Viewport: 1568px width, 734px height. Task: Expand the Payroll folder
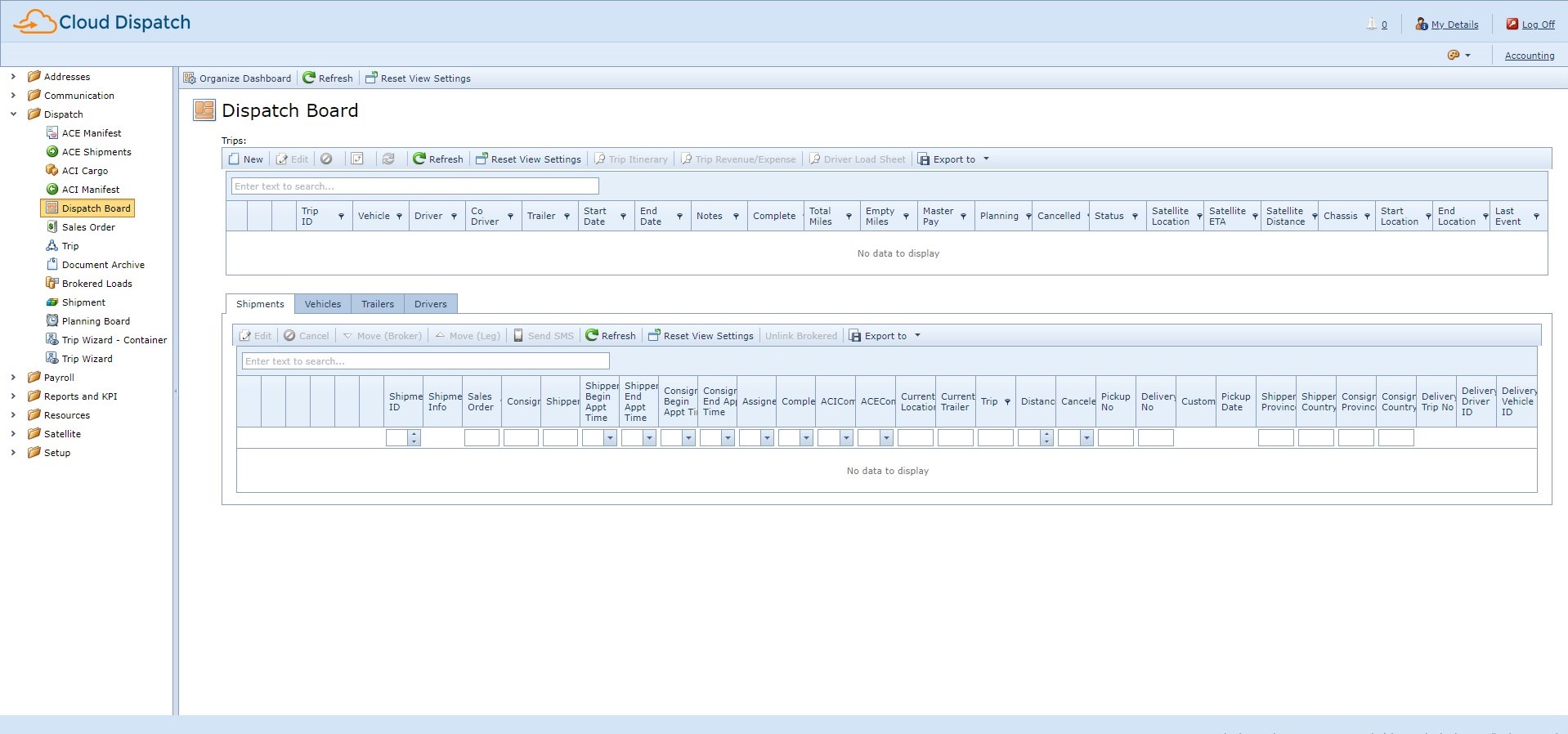pos(13,378)
